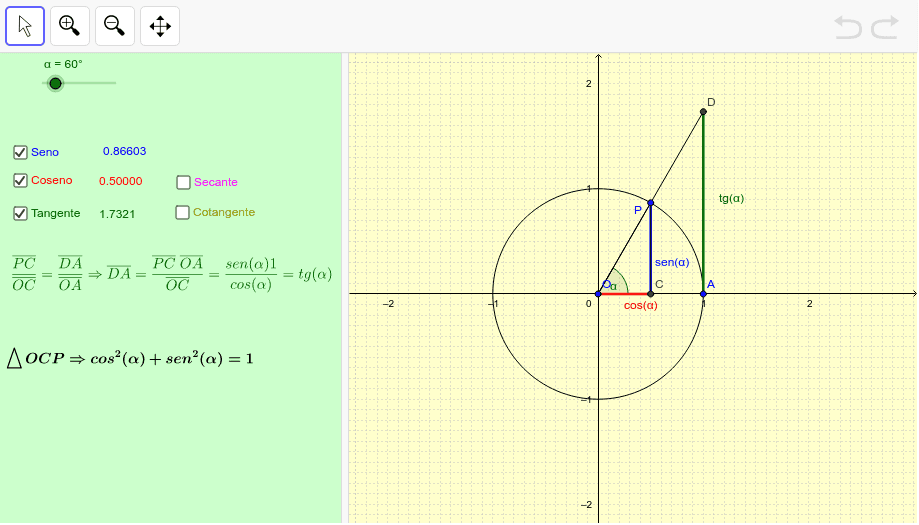Click the cos(α) label under x-axis
919x525 pixels.
click(641, 305)
